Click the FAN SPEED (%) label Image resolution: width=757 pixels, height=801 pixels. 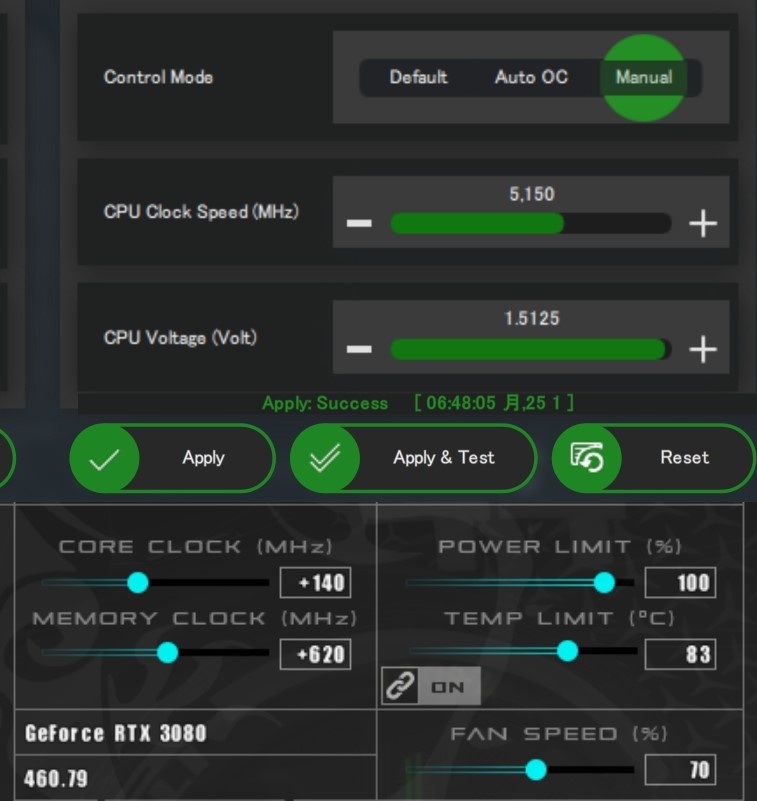tap(559, 734)
